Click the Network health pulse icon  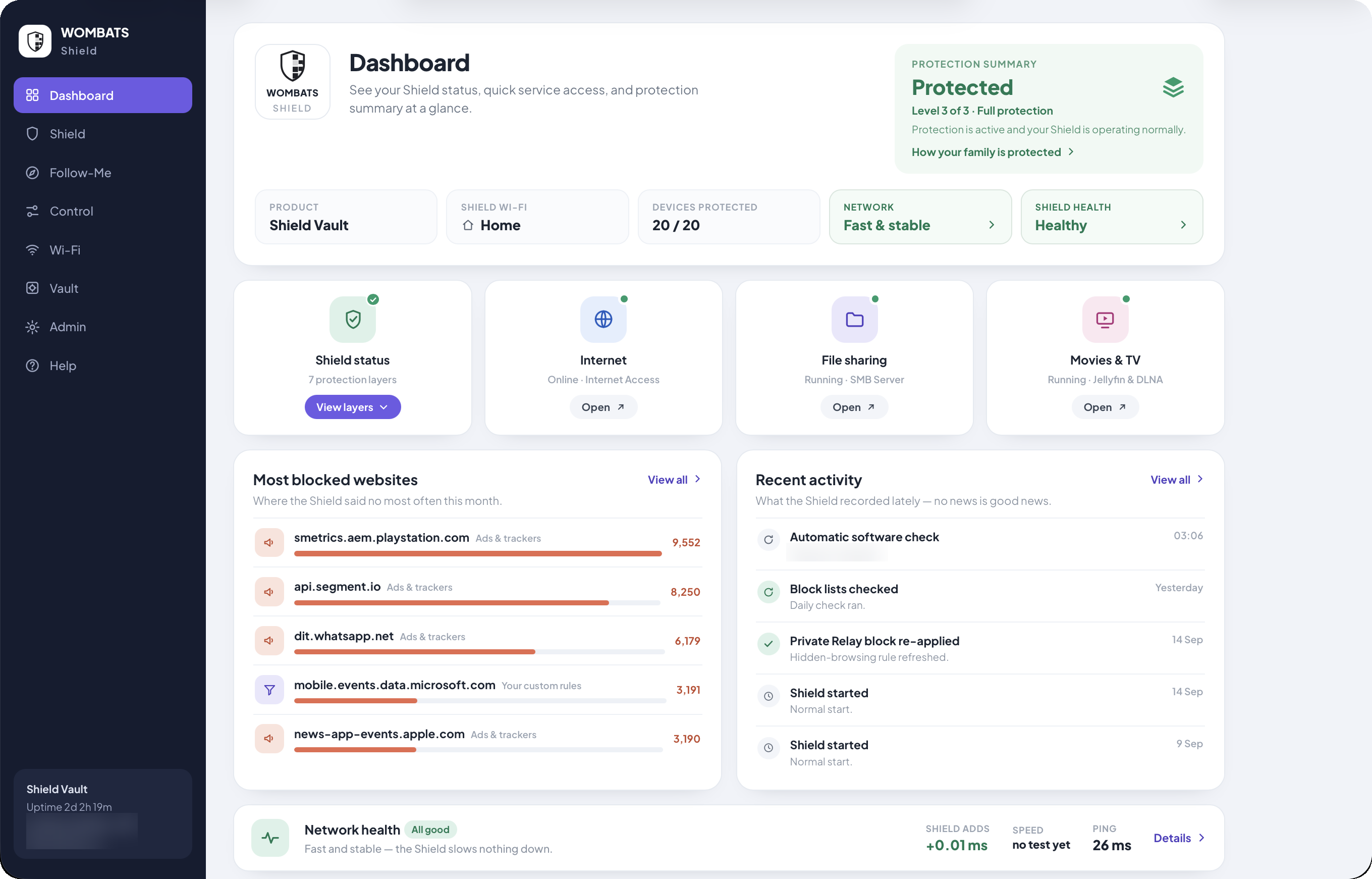click(270, 838)
